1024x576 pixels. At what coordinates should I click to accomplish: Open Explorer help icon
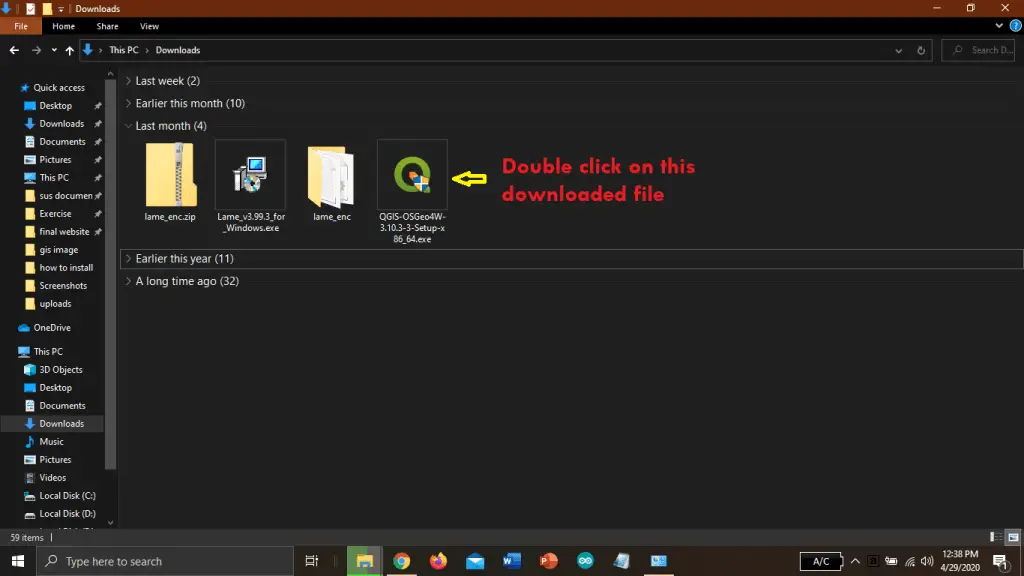pos(1016,26)
